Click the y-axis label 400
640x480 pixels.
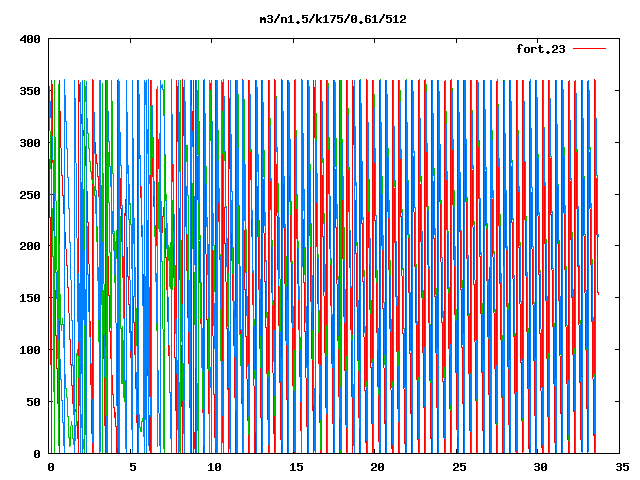pos(30,39)
